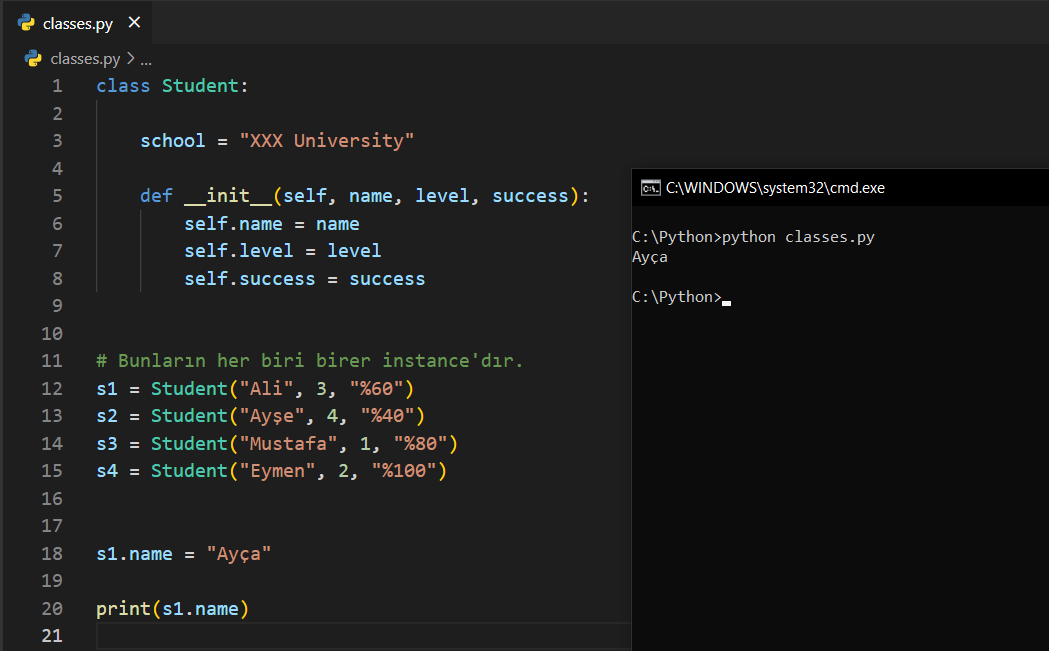Click the breadcrumb chevron separator after classes.py

[130, 59]
